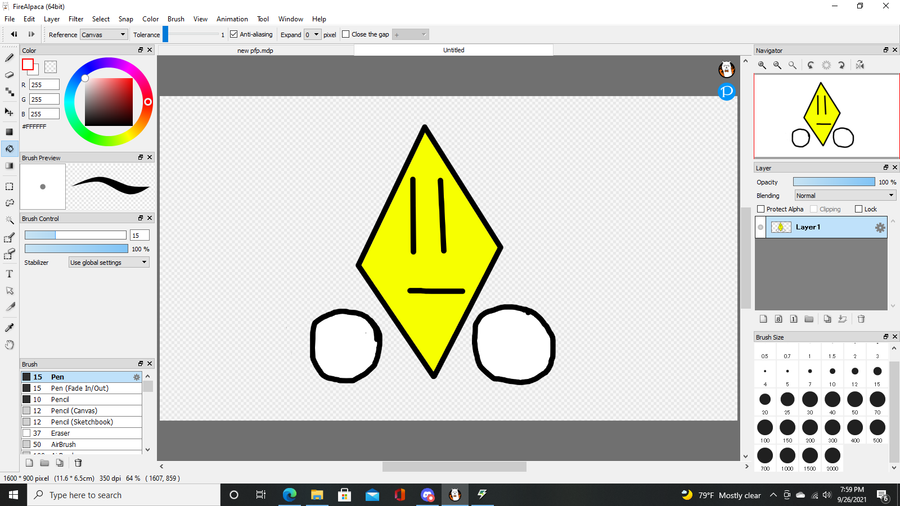The image size is (900, 506).
Task: Add a new 8bit layer
Action: (778, 319)
